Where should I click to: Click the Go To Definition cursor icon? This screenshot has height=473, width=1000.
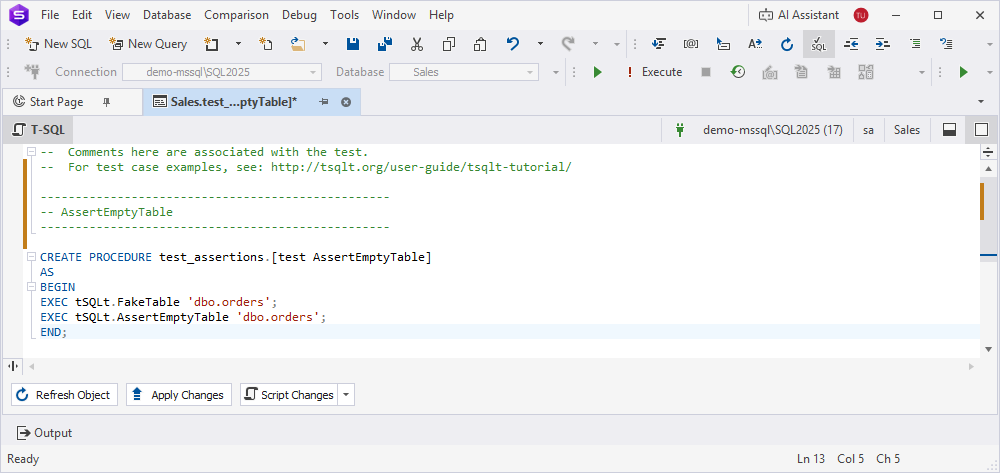point(723,44)
